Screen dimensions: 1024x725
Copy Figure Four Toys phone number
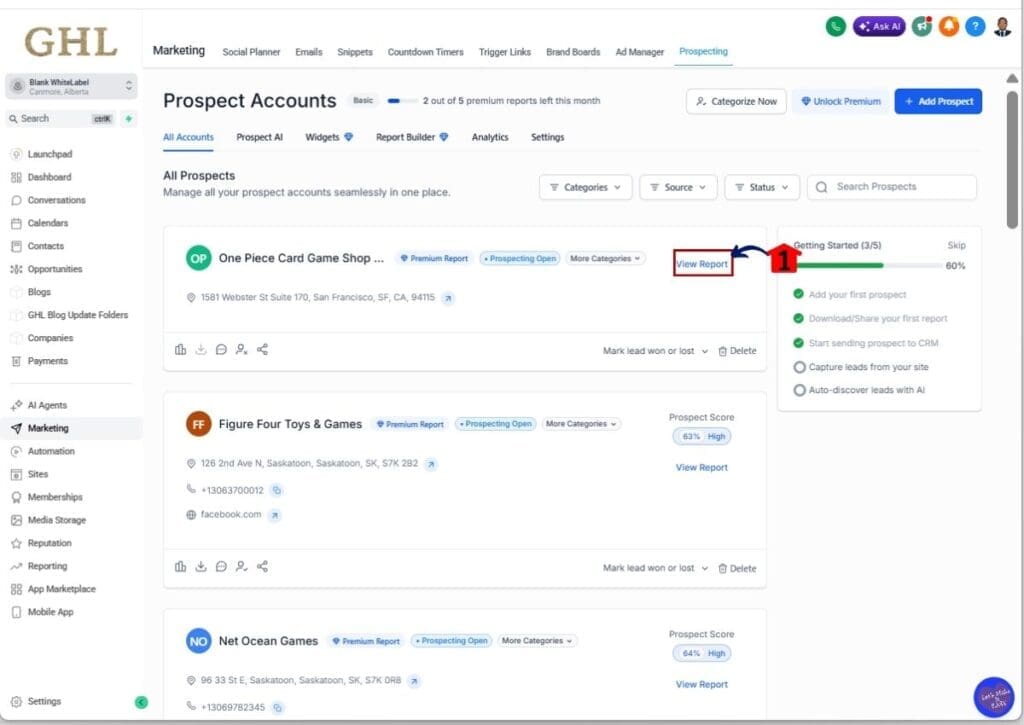pyautogui.click(x=277, y=490)
